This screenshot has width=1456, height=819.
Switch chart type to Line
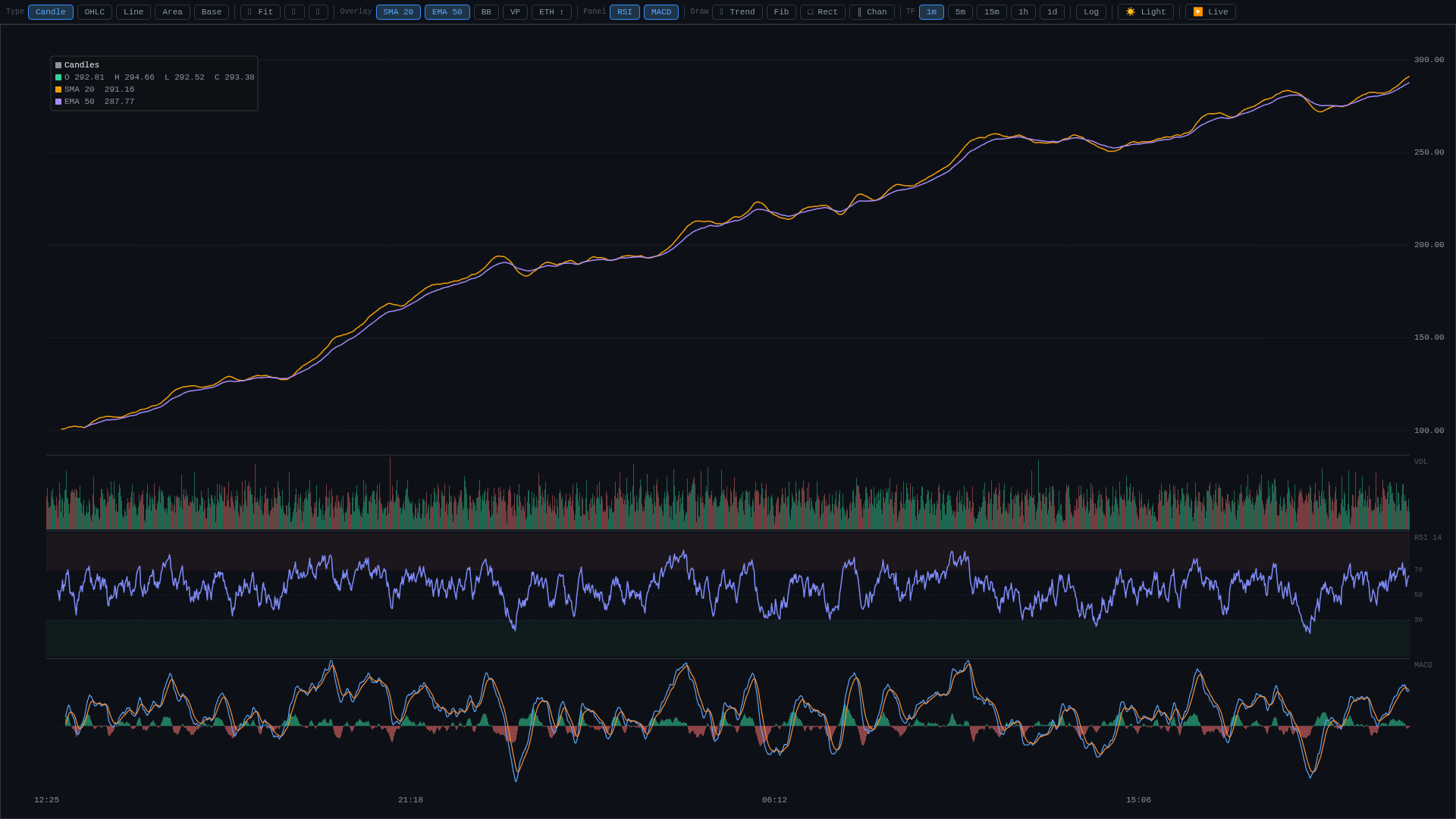click(x=133, y=12)
